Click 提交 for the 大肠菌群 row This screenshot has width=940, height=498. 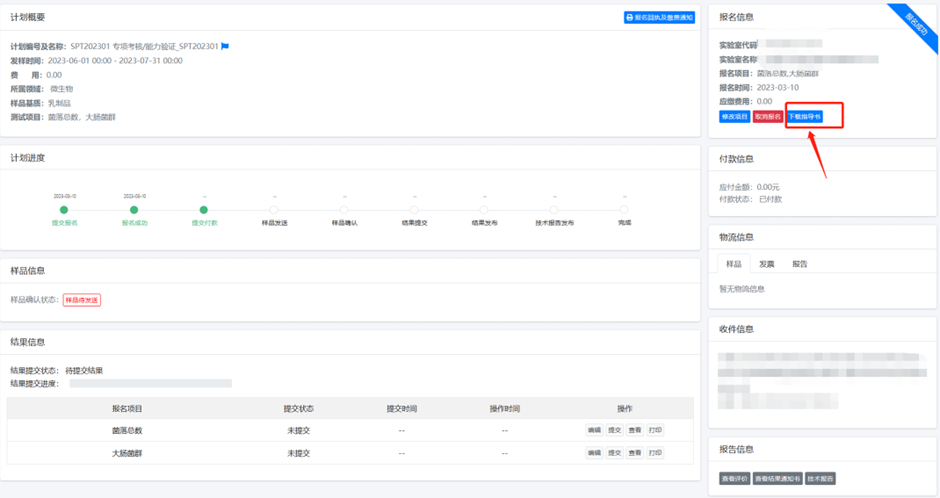(x=615, y=453)
